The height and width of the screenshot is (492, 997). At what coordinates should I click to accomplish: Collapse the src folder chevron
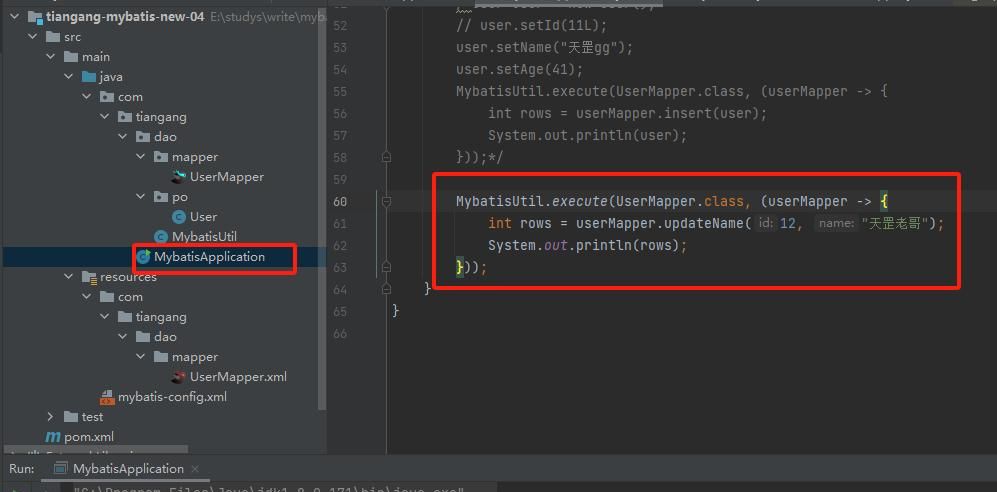32,37
